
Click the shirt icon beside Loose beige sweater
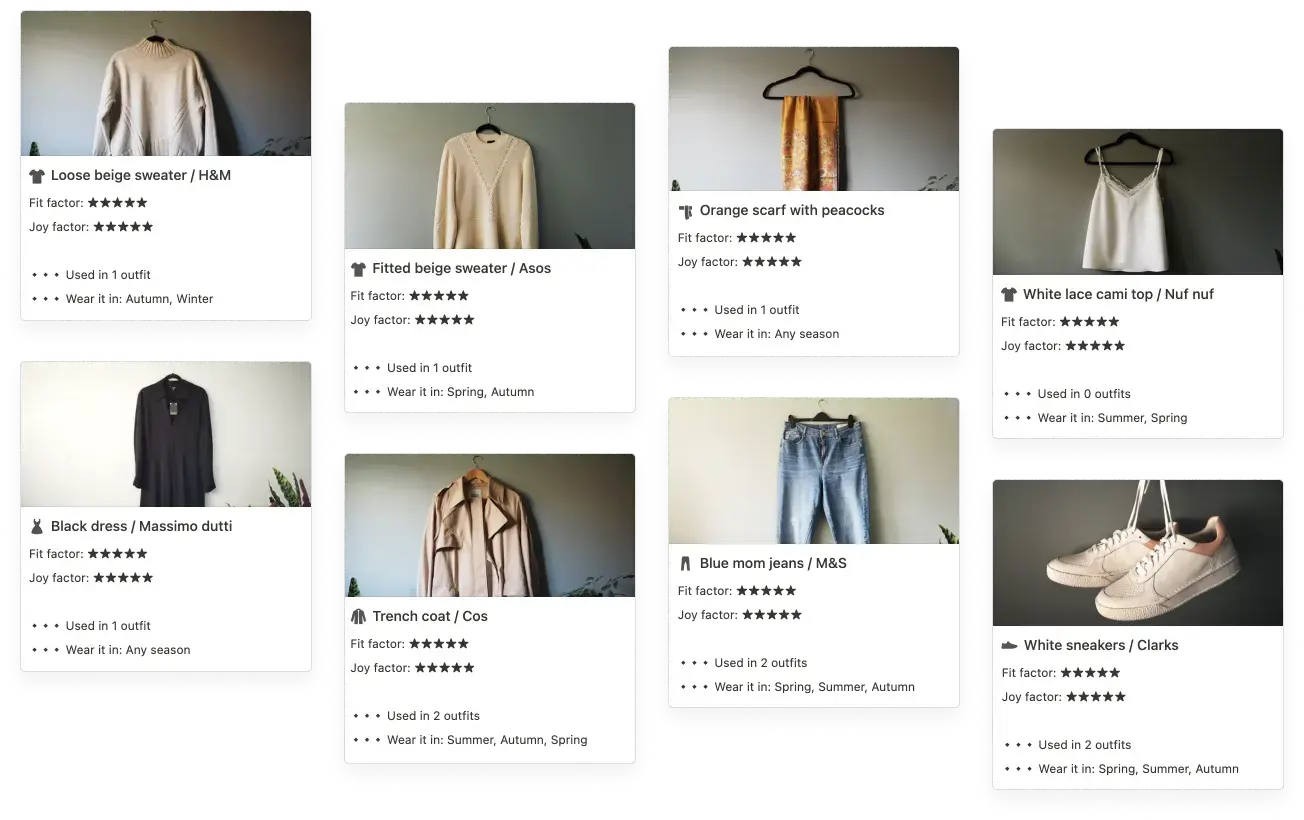[37, 176]
